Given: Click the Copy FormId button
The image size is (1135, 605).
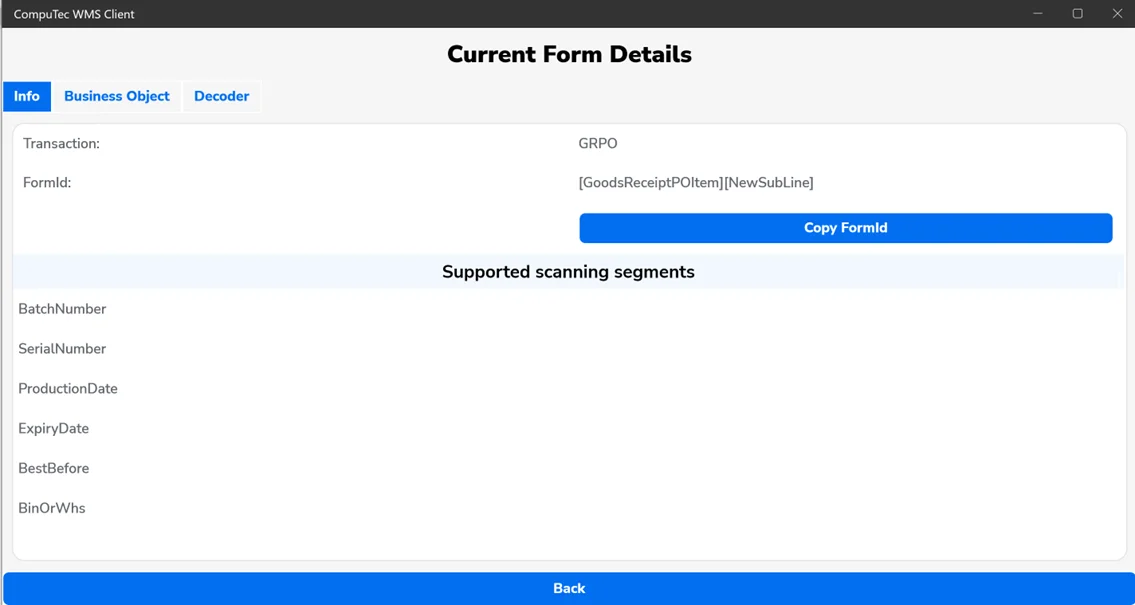Looking at the screenshot, I should tap(845, 227).
